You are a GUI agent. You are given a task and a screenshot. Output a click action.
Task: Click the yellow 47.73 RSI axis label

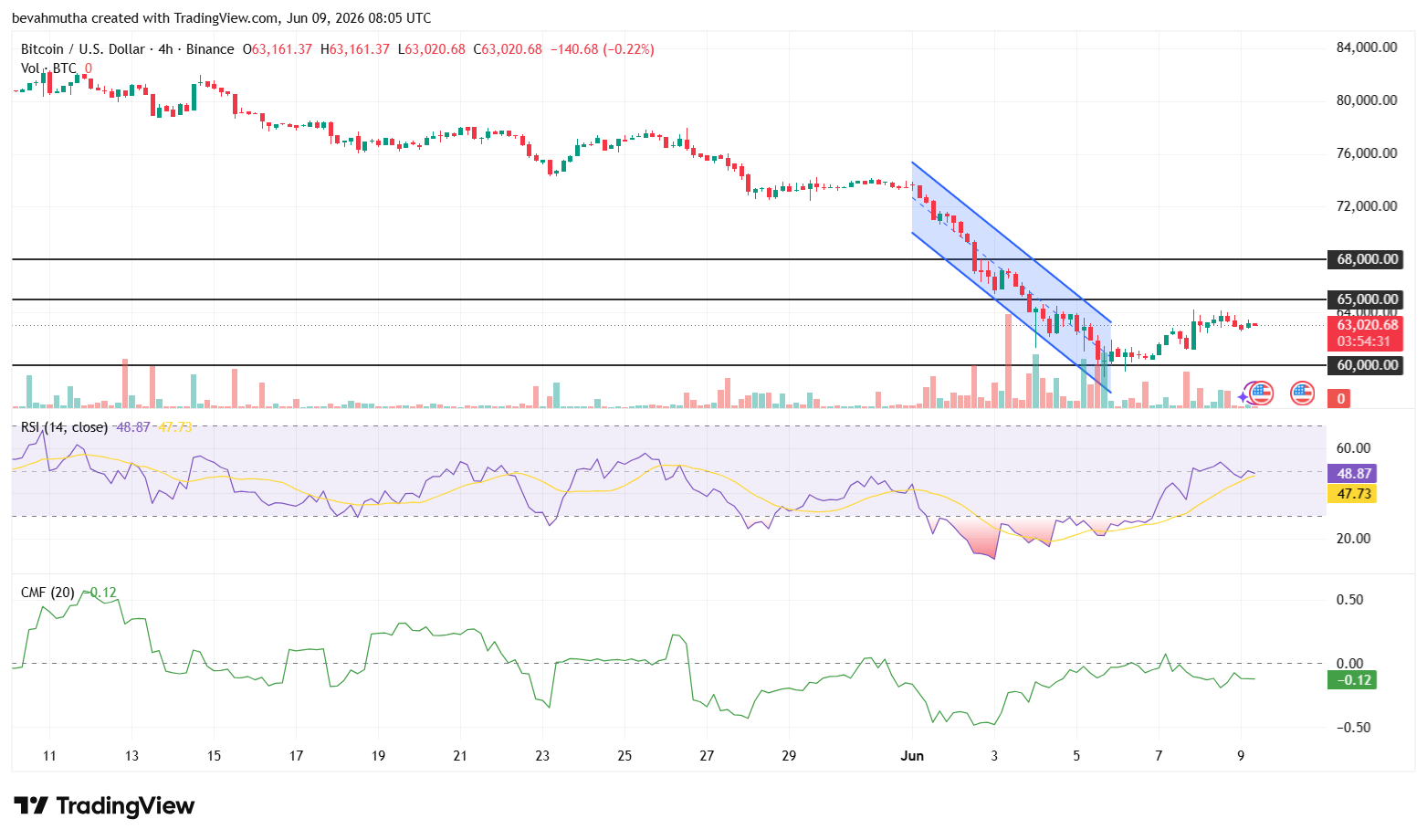1353,494
